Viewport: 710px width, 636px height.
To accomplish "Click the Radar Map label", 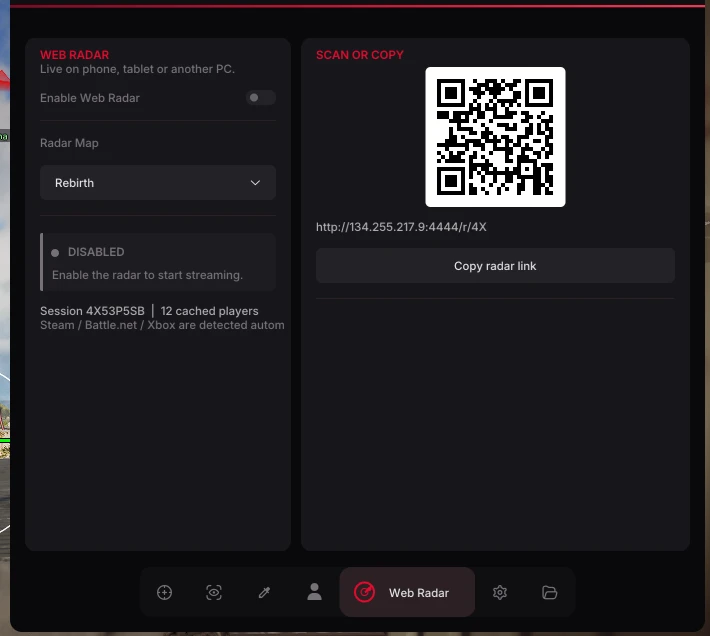I will pos(69,143).
